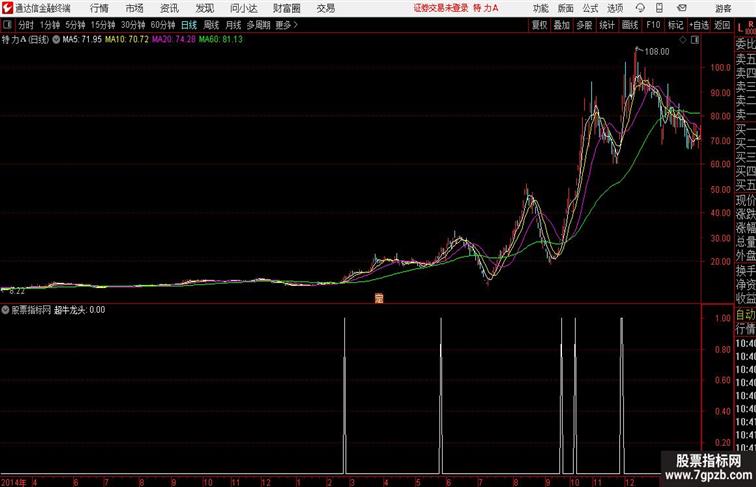Click the 超牛龙头: 0.00 indicator label
The width and height of the screenshot is (756, 487).
[80, 310]
